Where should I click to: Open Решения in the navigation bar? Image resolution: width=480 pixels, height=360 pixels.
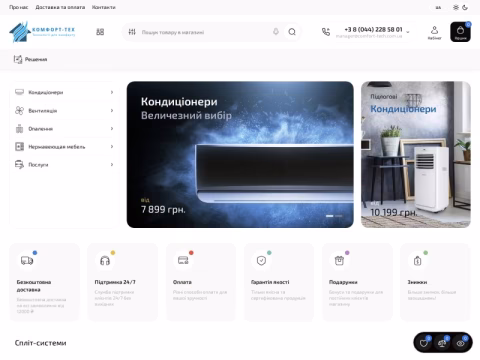tap(36, 59)
